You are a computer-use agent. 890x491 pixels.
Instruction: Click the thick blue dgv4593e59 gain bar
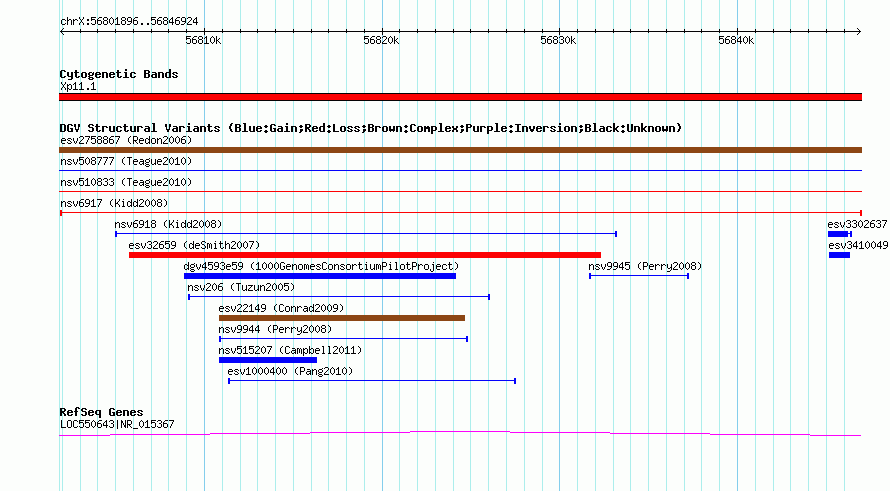click(x=320, y=276)
